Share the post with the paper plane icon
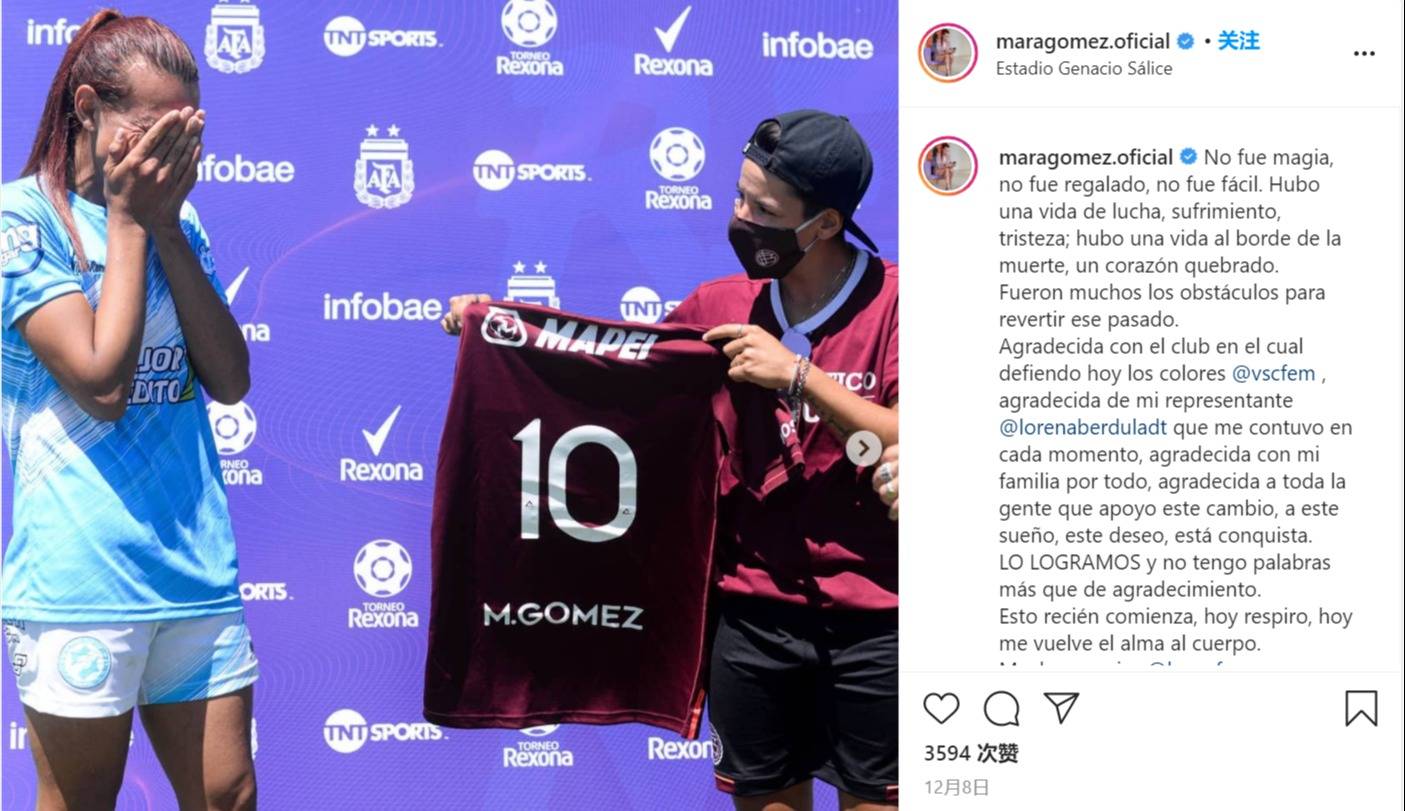 [x=1061, y=708]
